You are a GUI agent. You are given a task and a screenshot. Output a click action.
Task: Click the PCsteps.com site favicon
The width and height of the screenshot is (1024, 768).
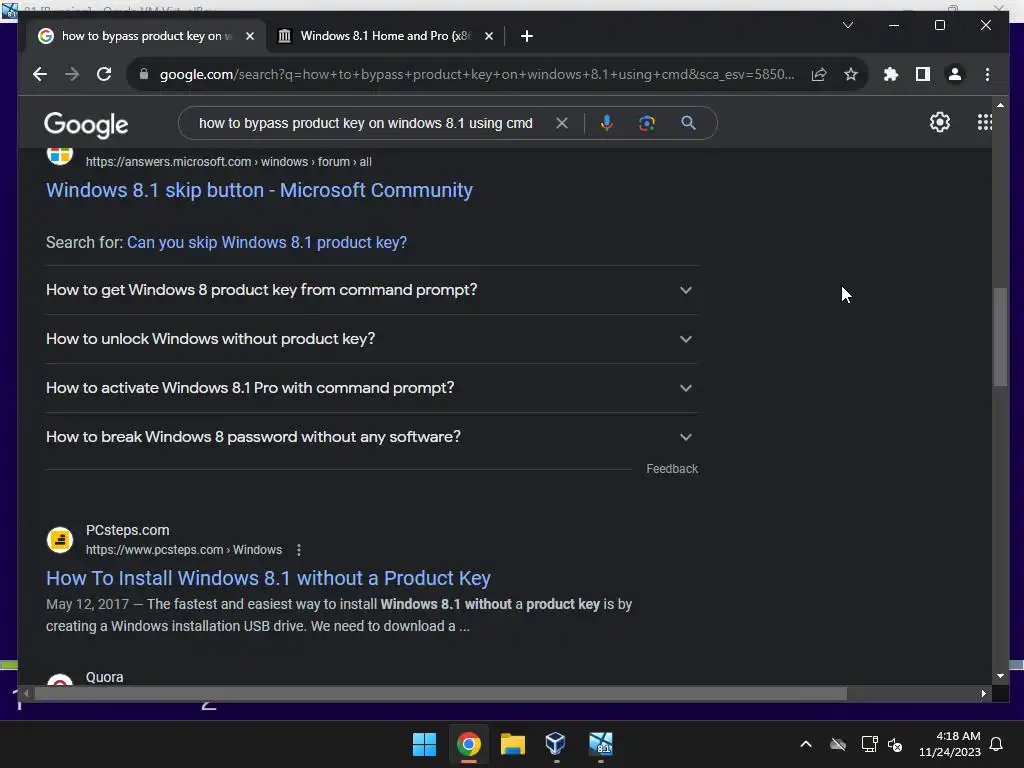click(60, 540)
